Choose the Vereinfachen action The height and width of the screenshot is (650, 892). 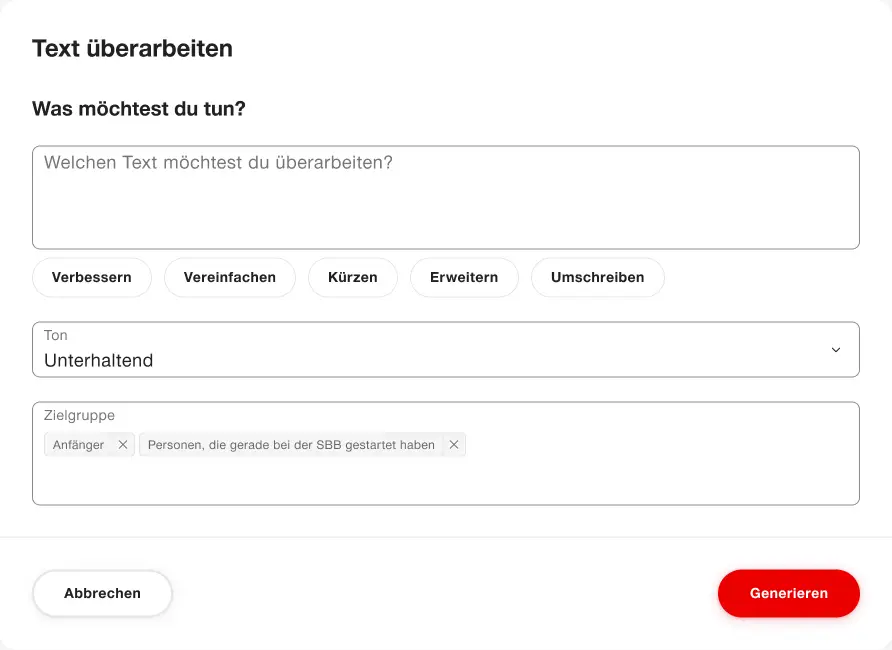pos(229,277)
